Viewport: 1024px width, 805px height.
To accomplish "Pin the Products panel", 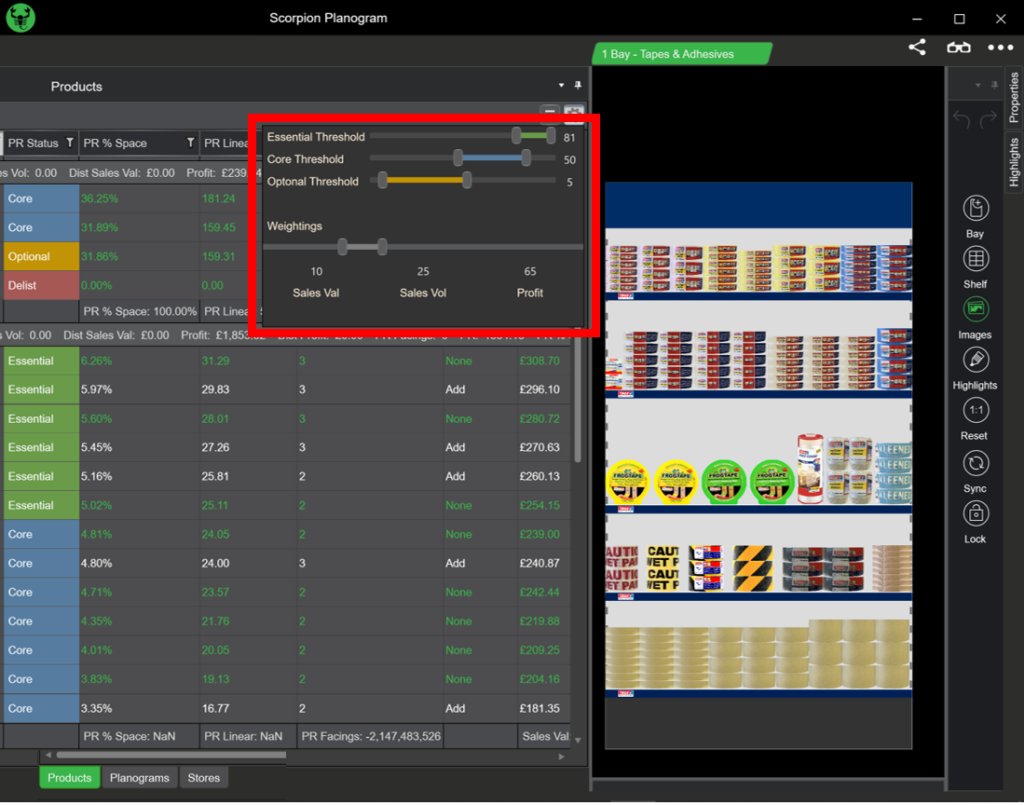I will coord(577,86).
